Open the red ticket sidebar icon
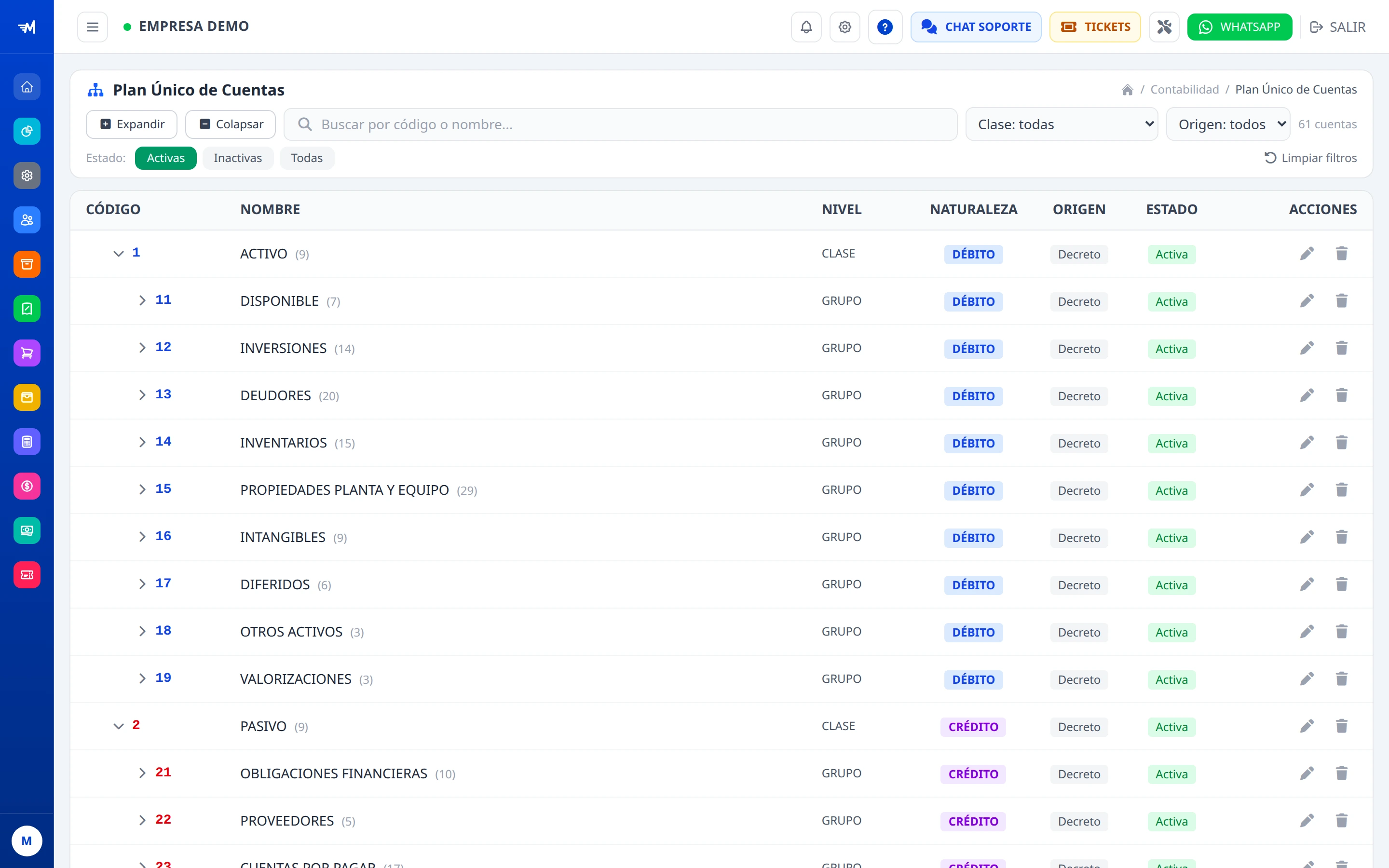Viewport: 1389px width, 868px height. pos(27,575)
